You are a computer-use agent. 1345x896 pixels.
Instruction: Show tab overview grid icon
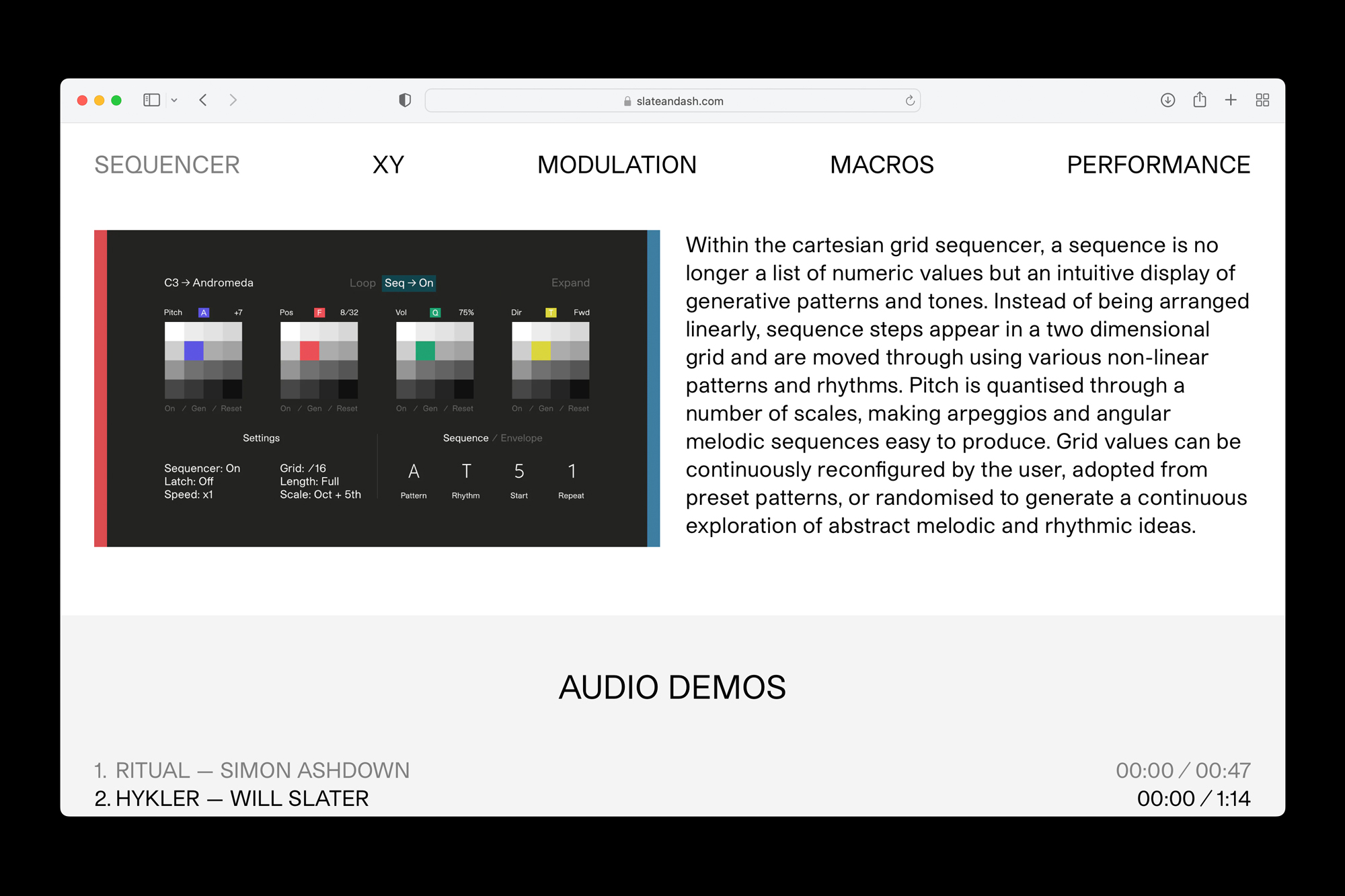pyautogui.click(x=1262, y=100)
